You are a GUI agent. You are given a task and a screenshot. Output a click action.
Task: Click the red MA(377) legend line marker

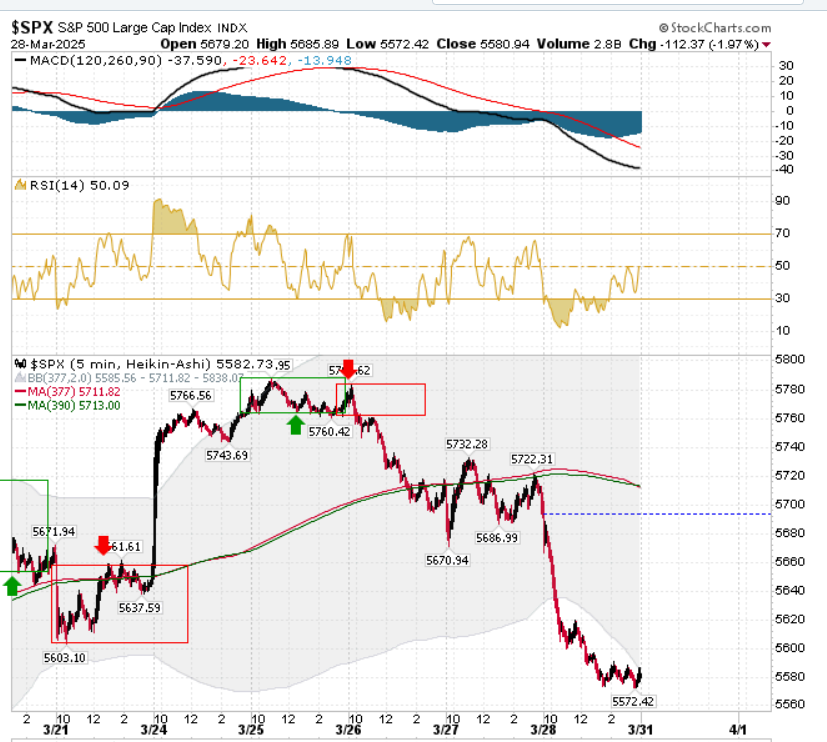pos(20,391)
